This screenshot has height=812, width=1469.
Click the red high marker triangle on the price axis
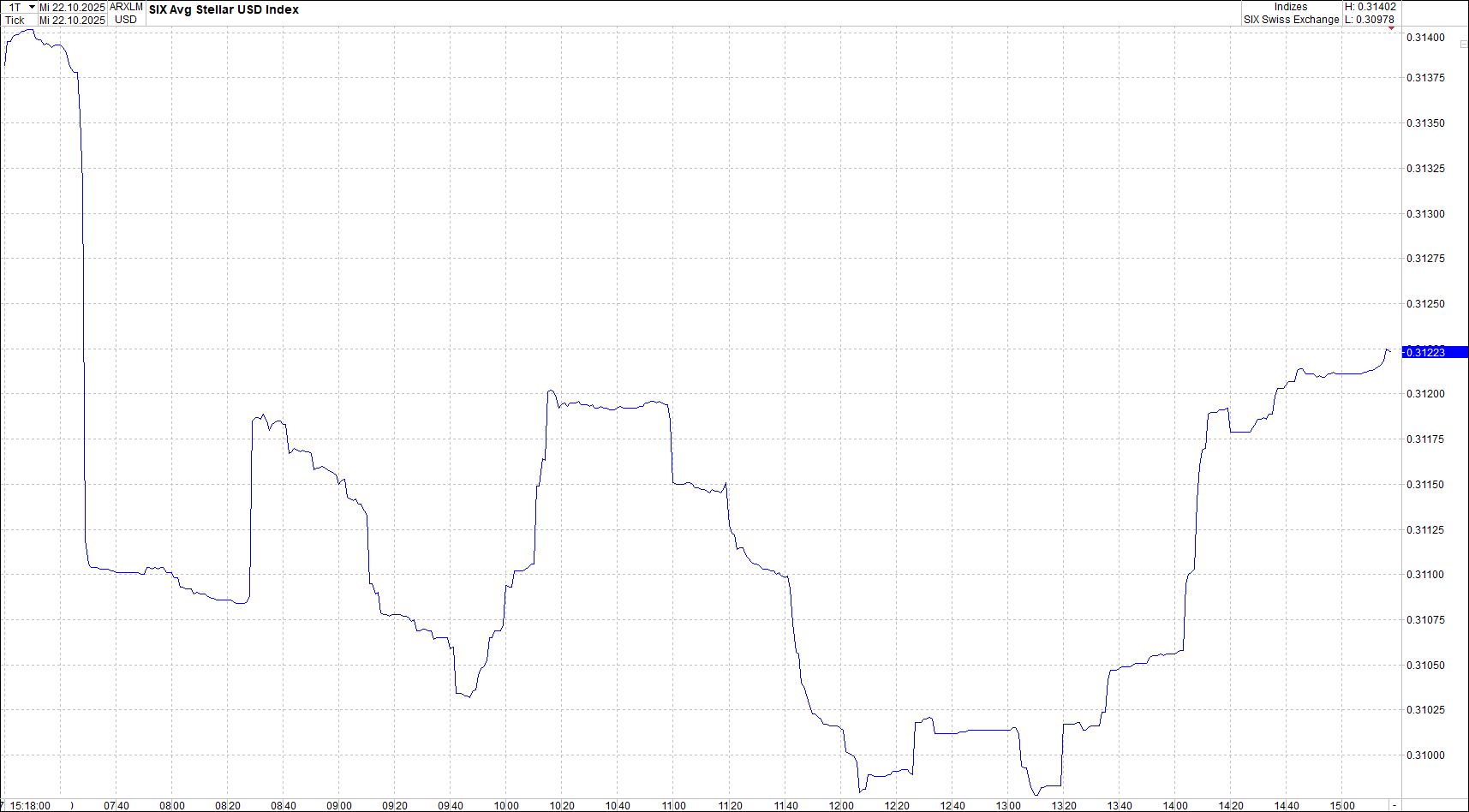1391,28
